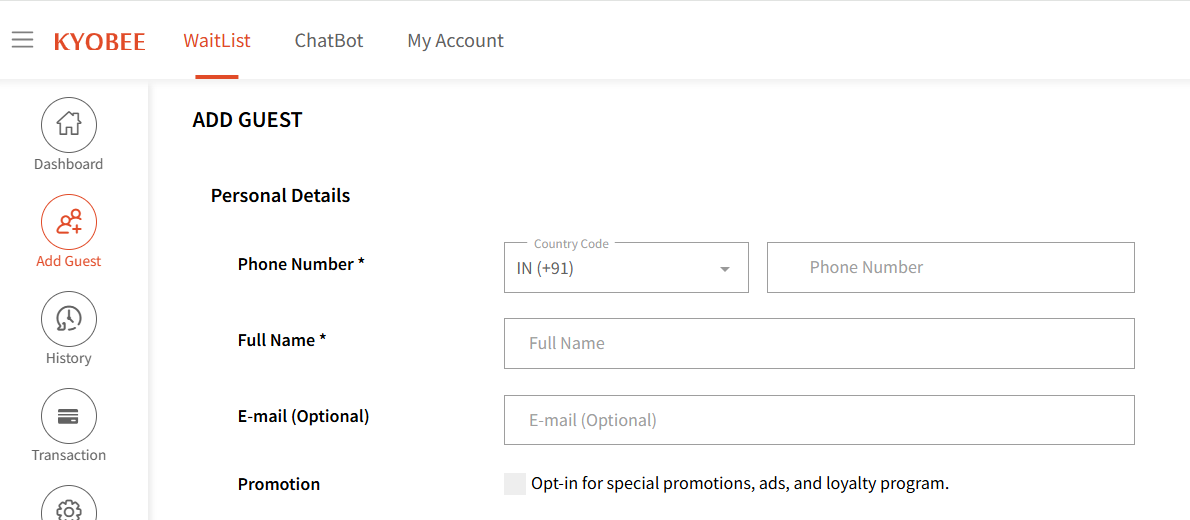
Task: Open the hamburger menu icon
Action: (22, 40)
